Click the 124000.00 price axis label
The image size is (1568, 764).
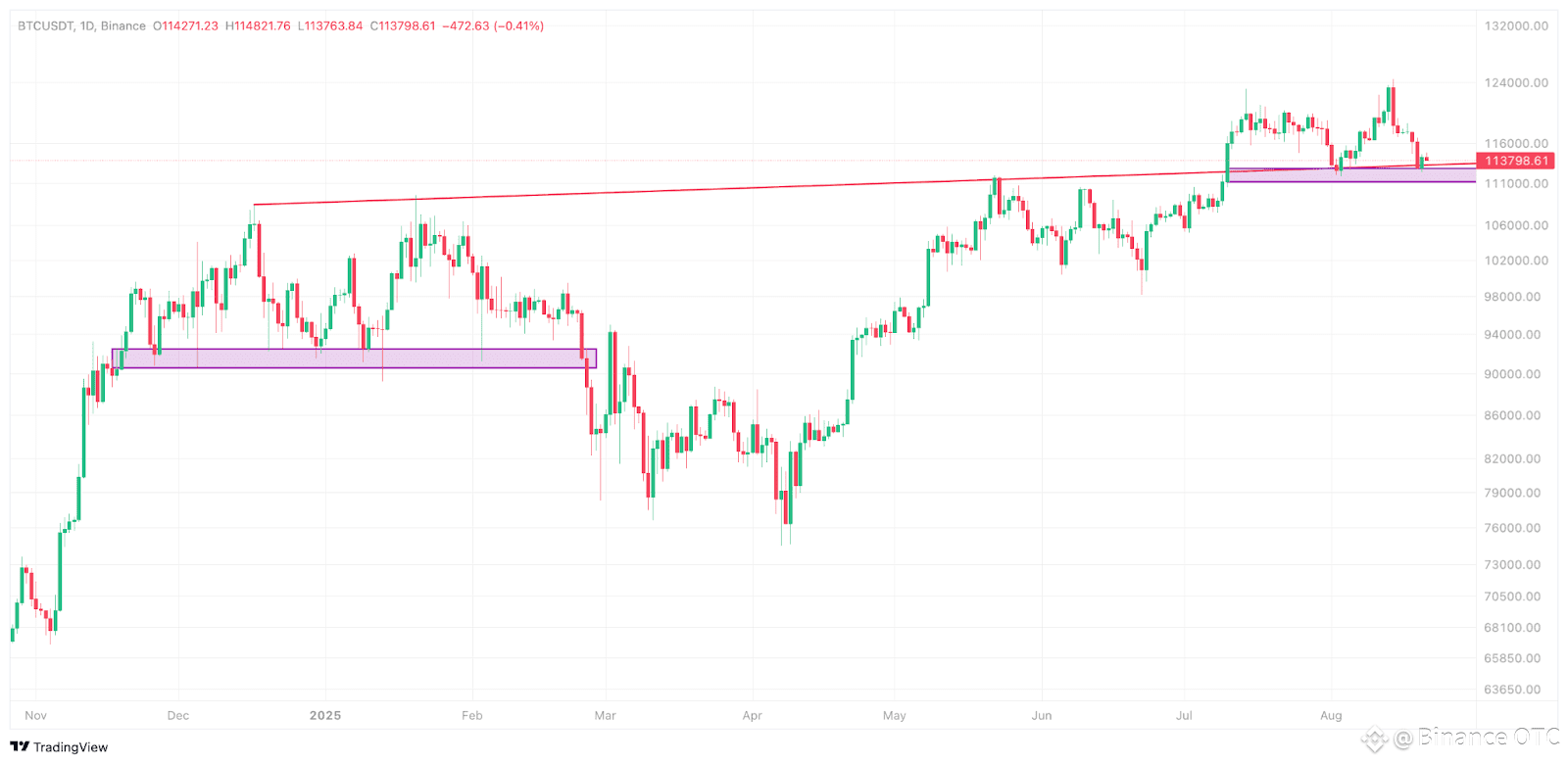[1516, 83]
